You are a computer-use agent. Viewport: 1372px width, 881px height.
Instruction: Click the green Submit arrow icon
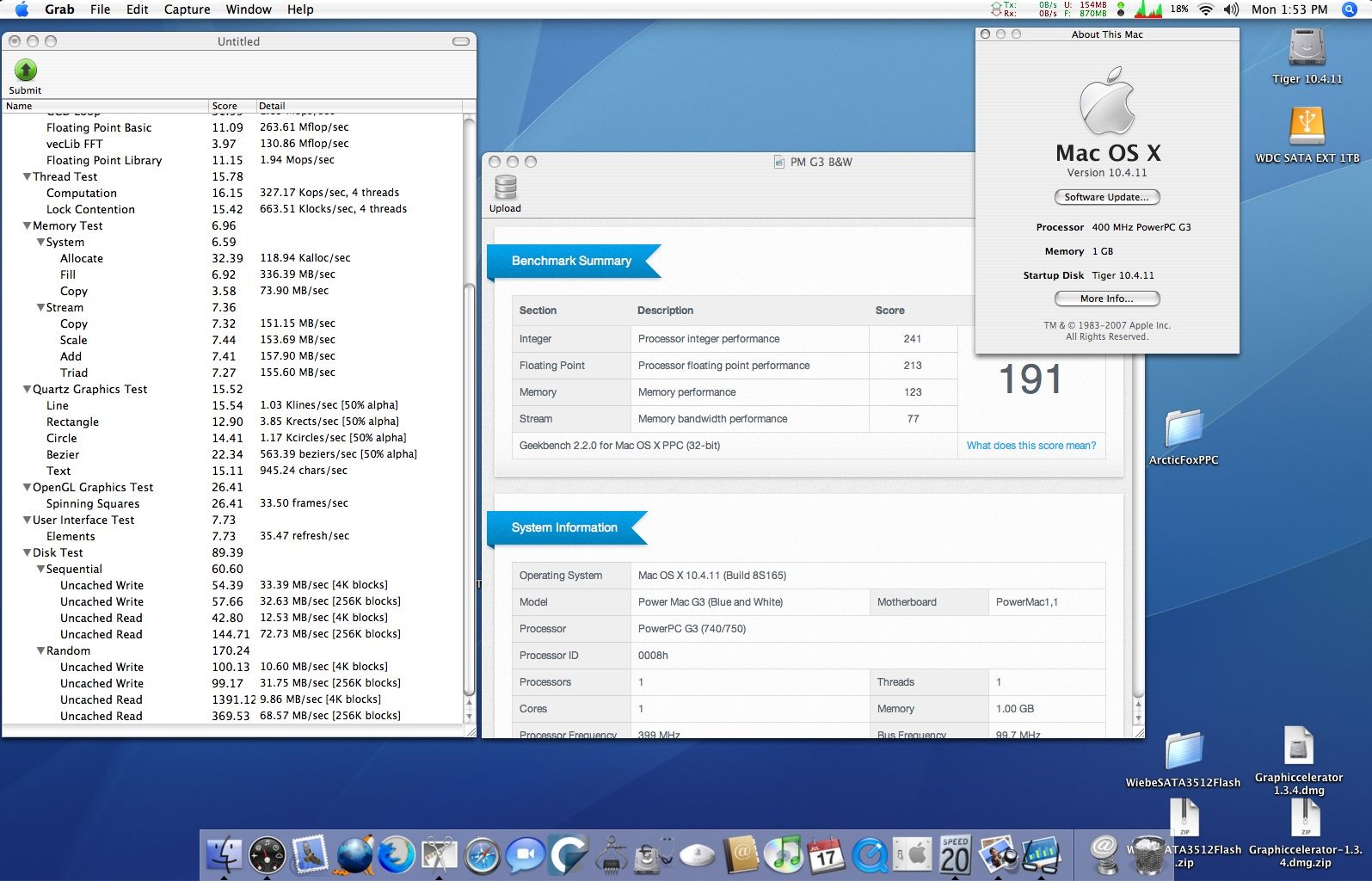click(x=26, y=71)
